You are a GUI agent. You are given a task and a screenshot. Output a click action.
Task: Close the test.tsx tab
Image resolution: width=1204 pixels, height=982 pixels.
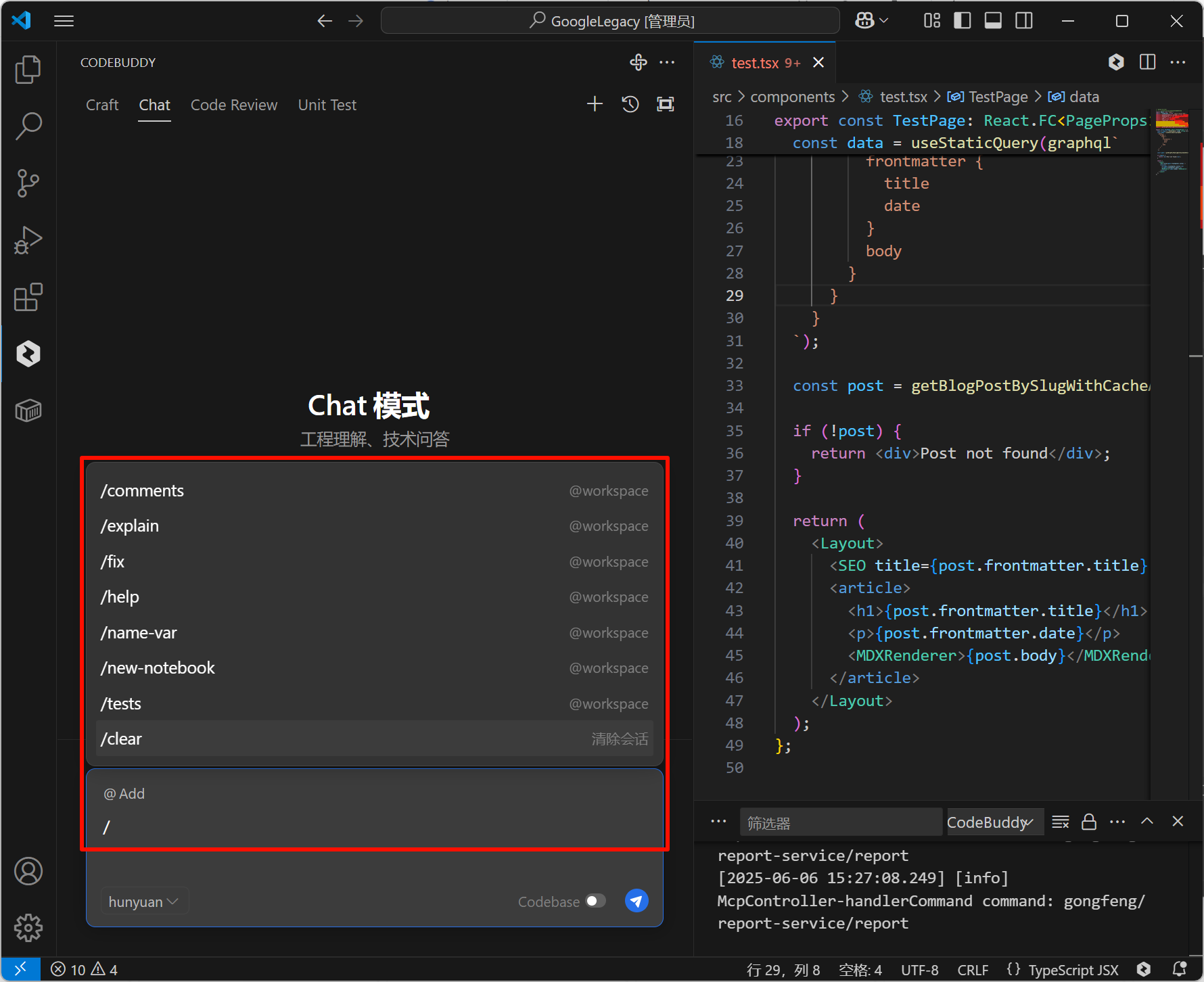pyautogui.click(x=818, y=63)
